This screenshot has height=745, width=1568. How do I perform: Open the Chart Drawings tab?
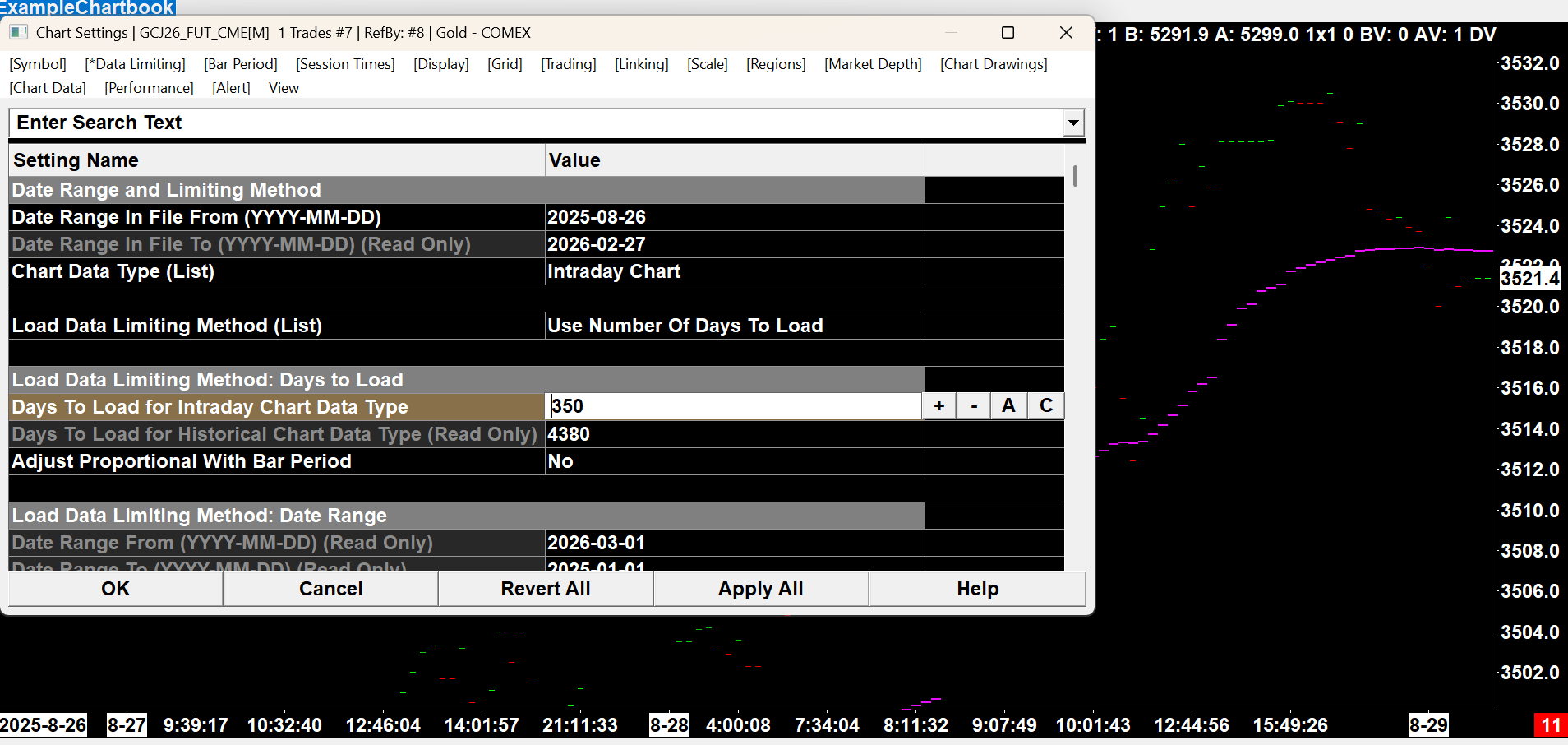[x=994, y=64]
